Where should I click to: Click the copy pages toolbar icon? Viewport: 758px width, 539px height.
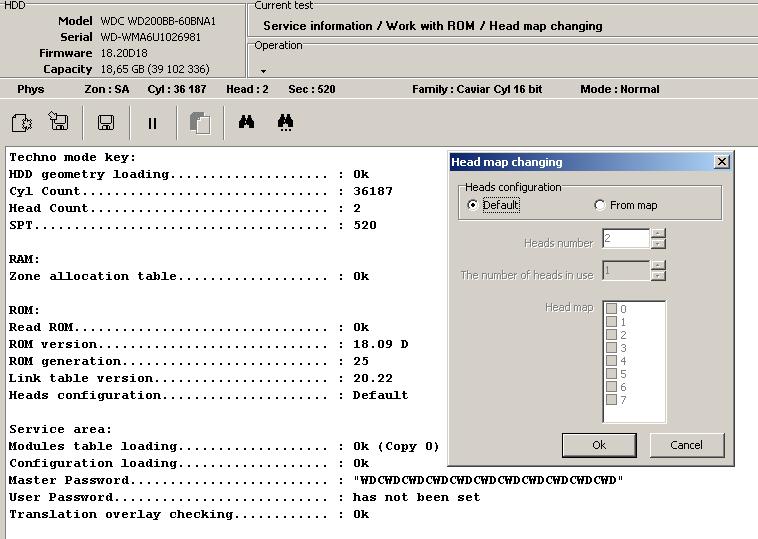coord(200,123)
